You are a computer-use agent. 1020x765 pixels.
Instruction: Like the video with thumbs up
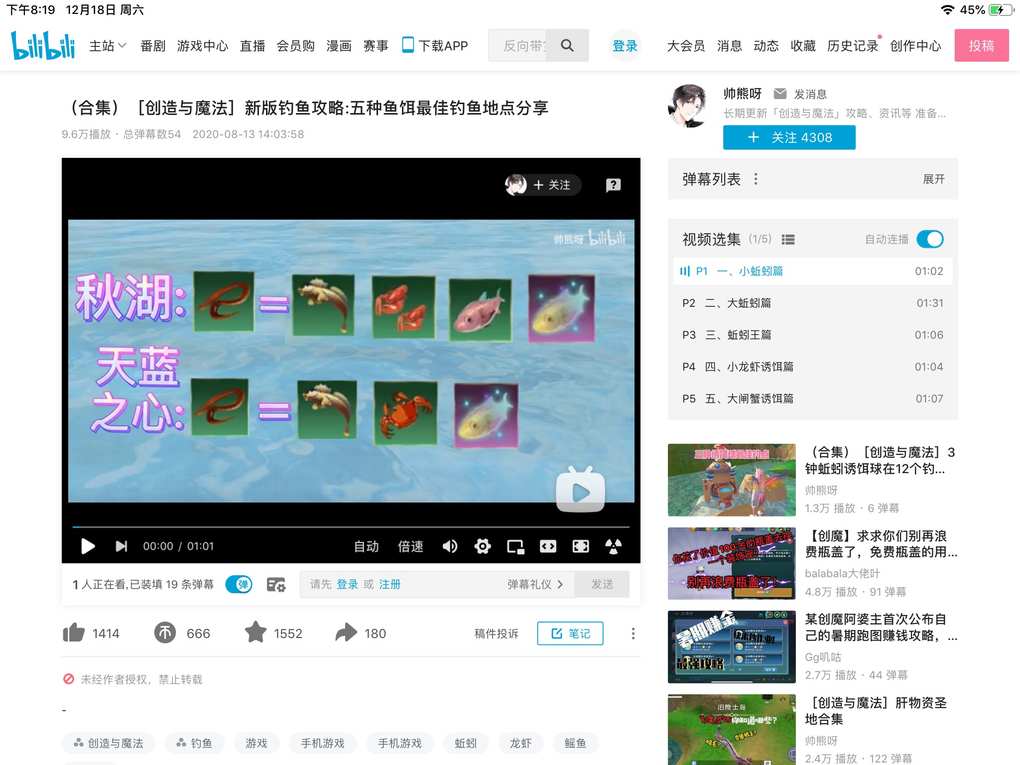[x=74, y=633]
